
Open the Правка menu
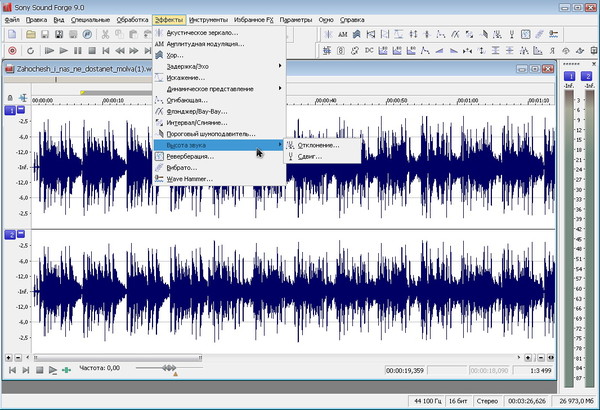tap(36, 20)
